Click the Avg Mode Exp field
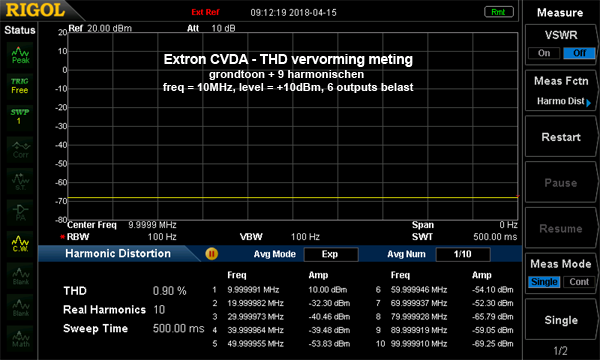600x360 pixels. pos(331,254)
